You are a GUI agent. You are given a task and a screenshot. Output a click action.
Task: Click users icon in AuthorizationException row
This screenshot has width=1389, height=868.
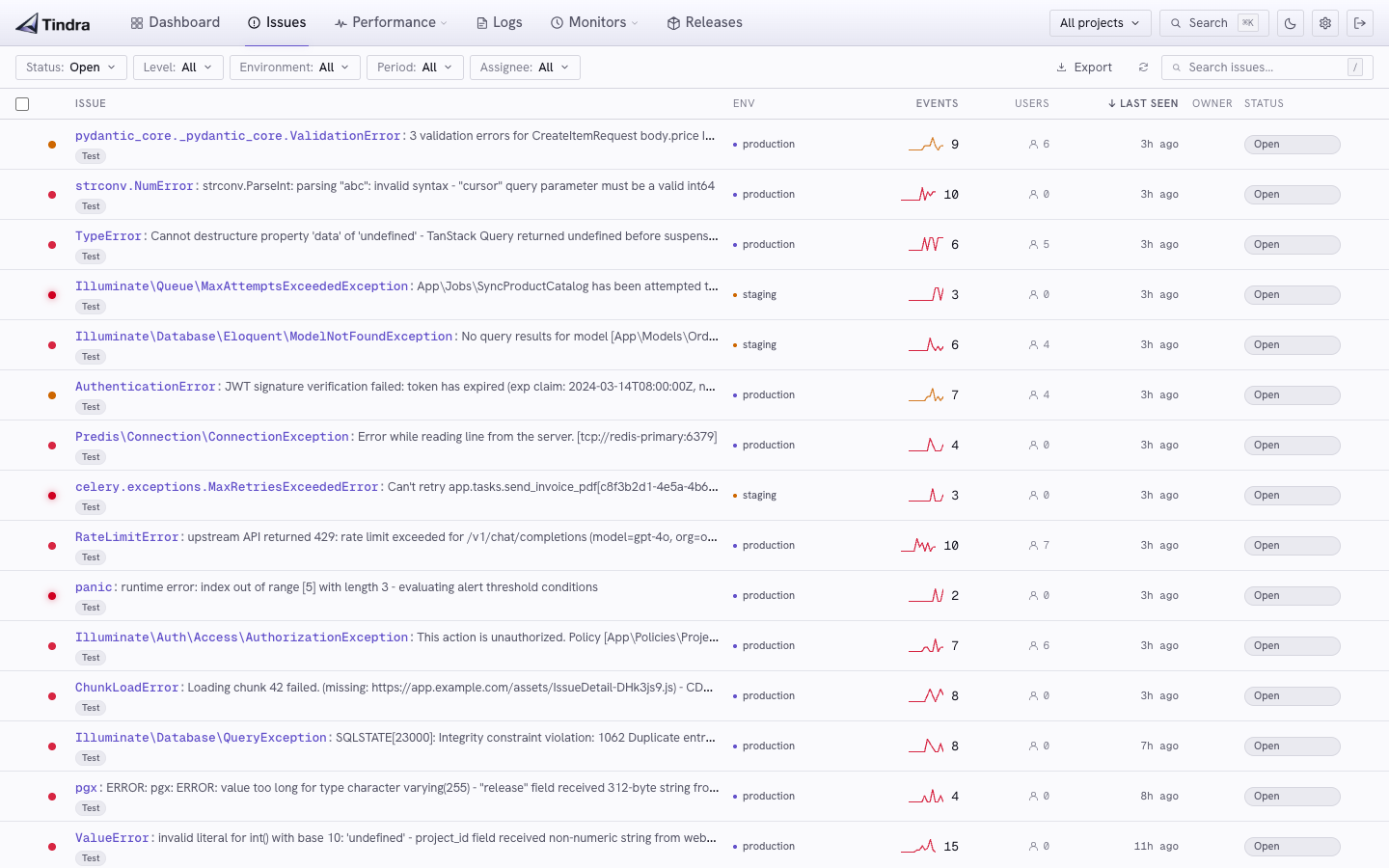pyautogui.click(x=1033, y=645)
